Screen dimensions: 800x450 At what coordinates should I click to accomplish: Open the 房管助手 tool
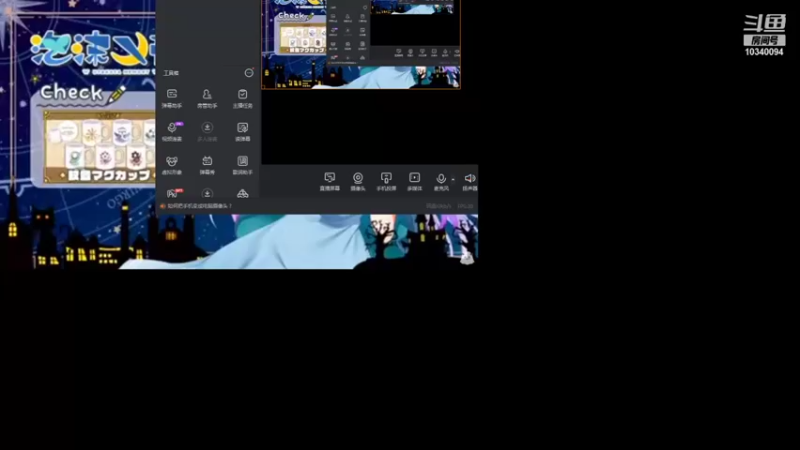tap(207, 98)
